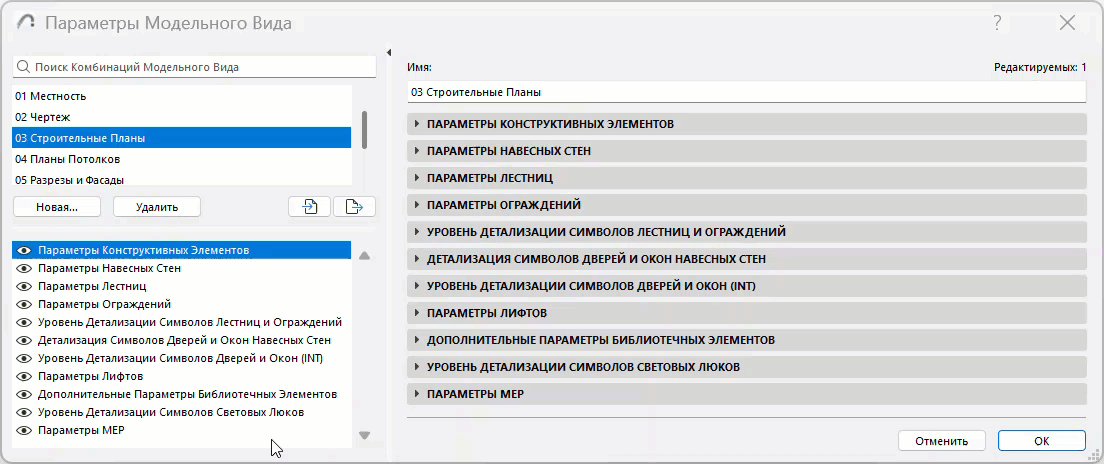This screenshot has height=464, width=1104.
Task: Toggle eye for Параметры Лифтов
Action: pyautogui.click(x=25, y=376)
